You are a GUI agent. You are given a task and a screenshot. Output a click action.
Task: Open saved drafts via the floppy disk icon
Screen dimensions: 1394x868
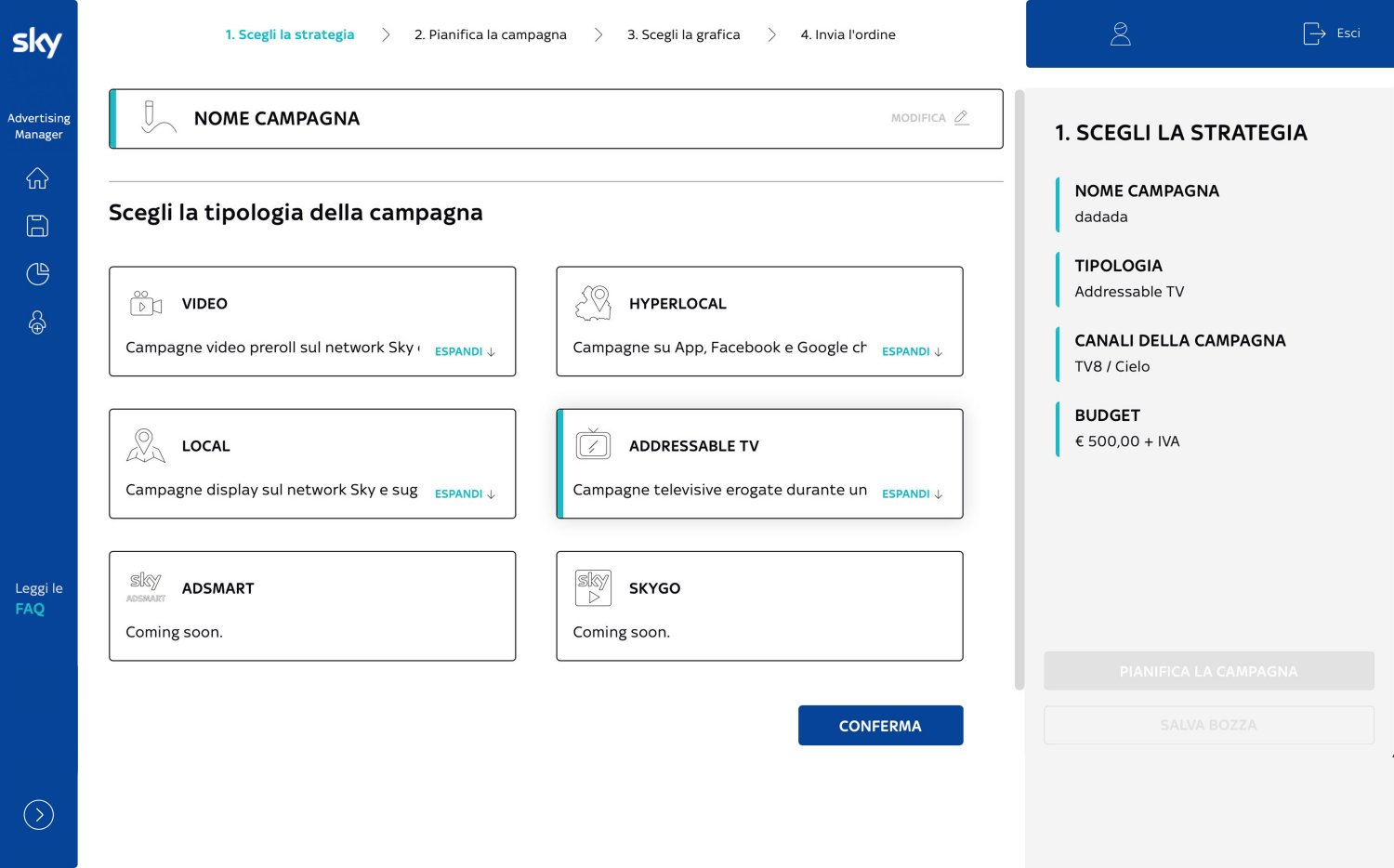pos(37,226)
